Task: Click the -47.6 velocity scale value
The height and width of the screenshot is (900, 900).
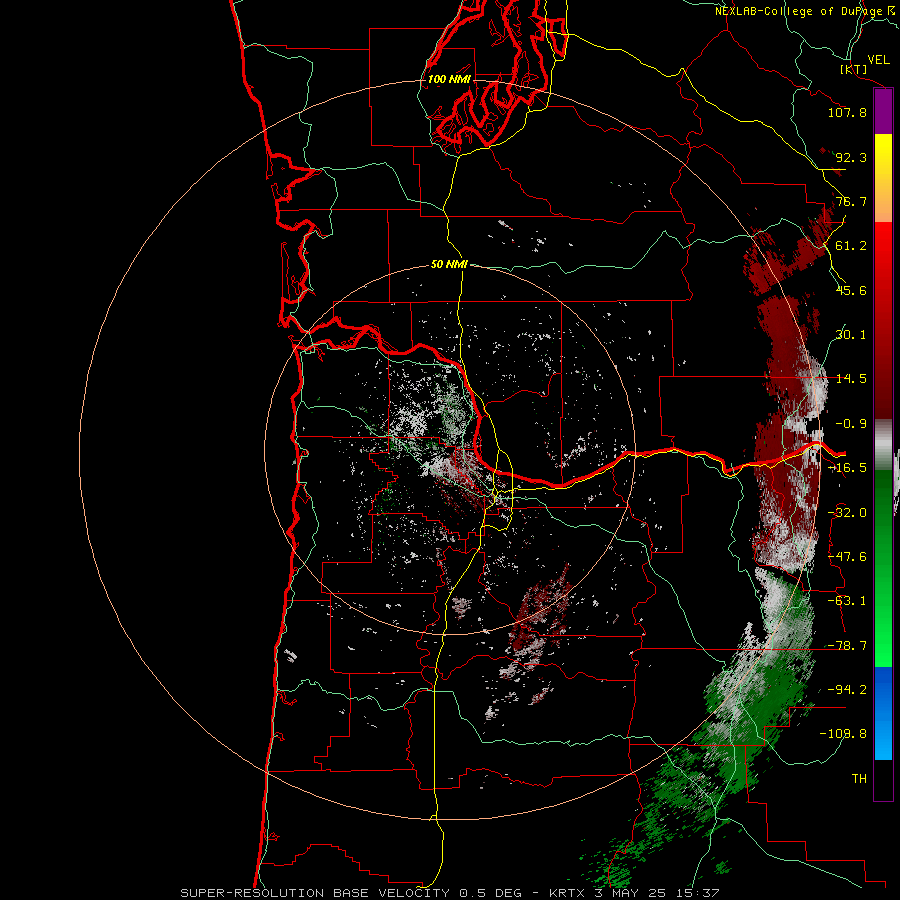Action: (847, 557)
